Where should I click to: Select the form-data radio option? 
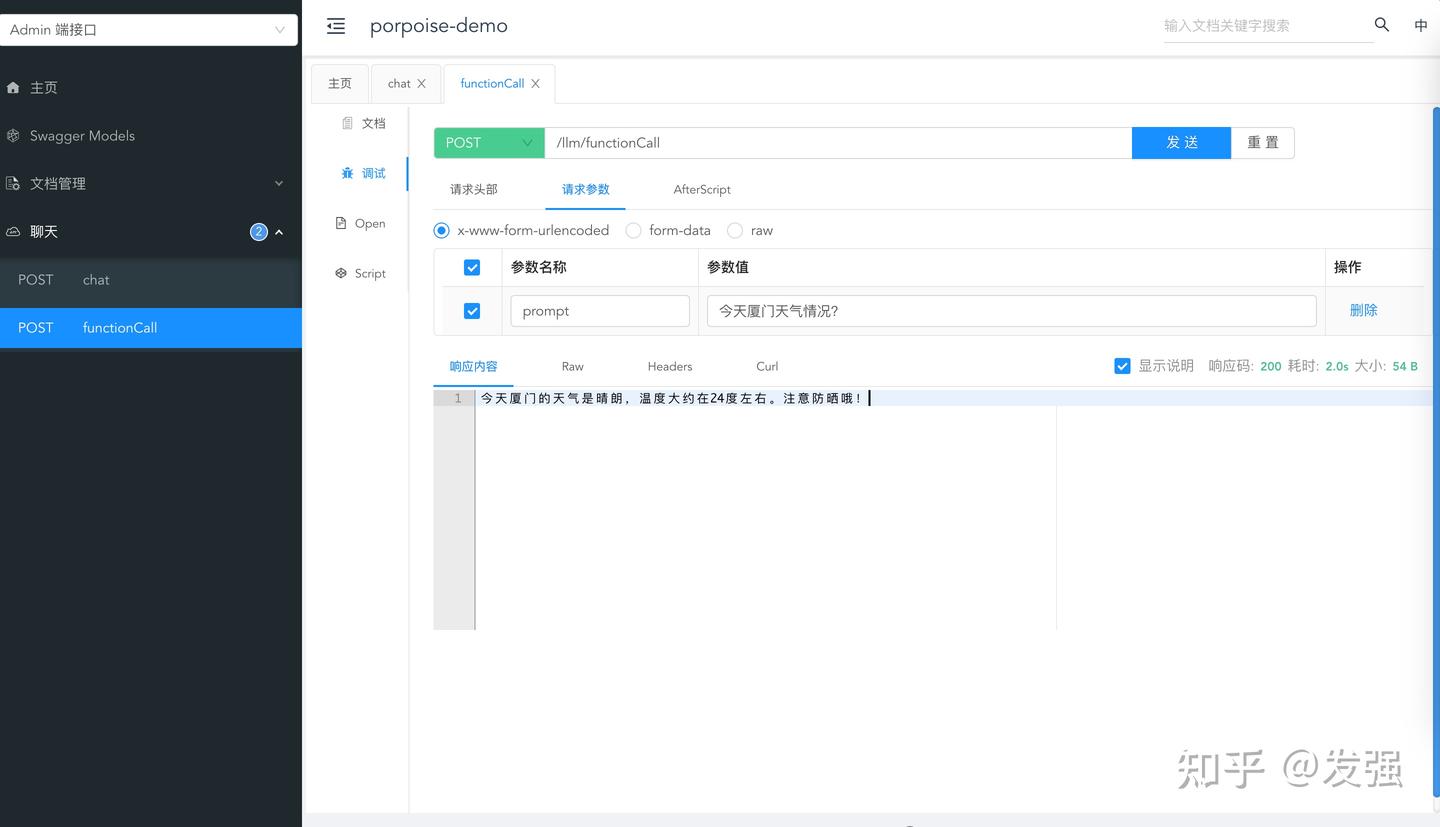(633, 230)
